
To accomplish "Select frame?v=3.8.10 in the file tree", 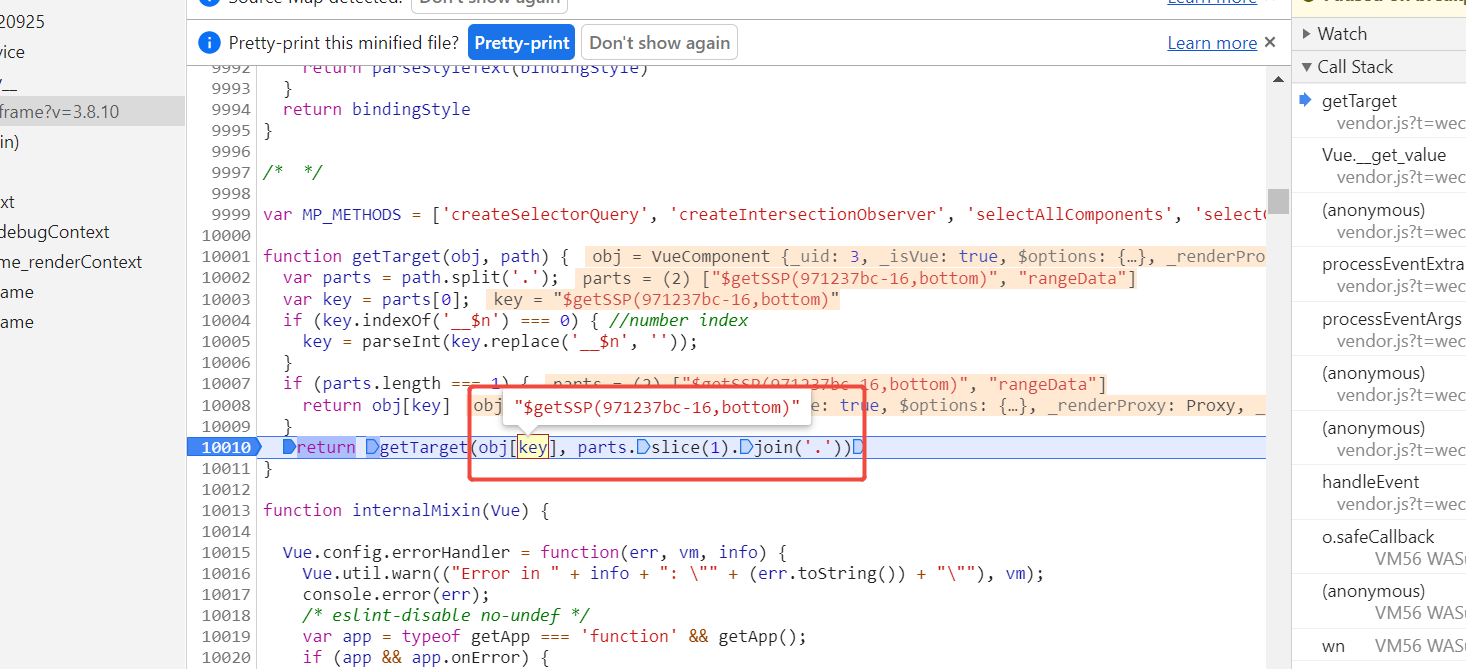I will click(x=60, y=112).
